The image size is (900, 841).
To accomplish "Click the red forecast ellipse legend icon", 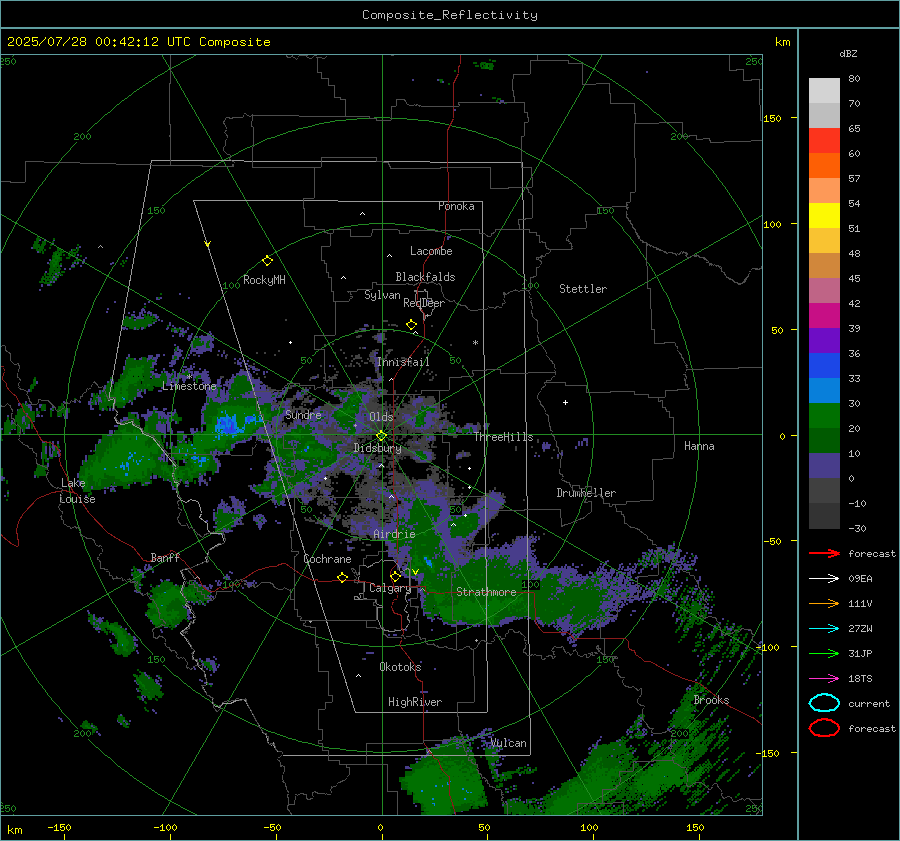I will [x=824, y=728].
